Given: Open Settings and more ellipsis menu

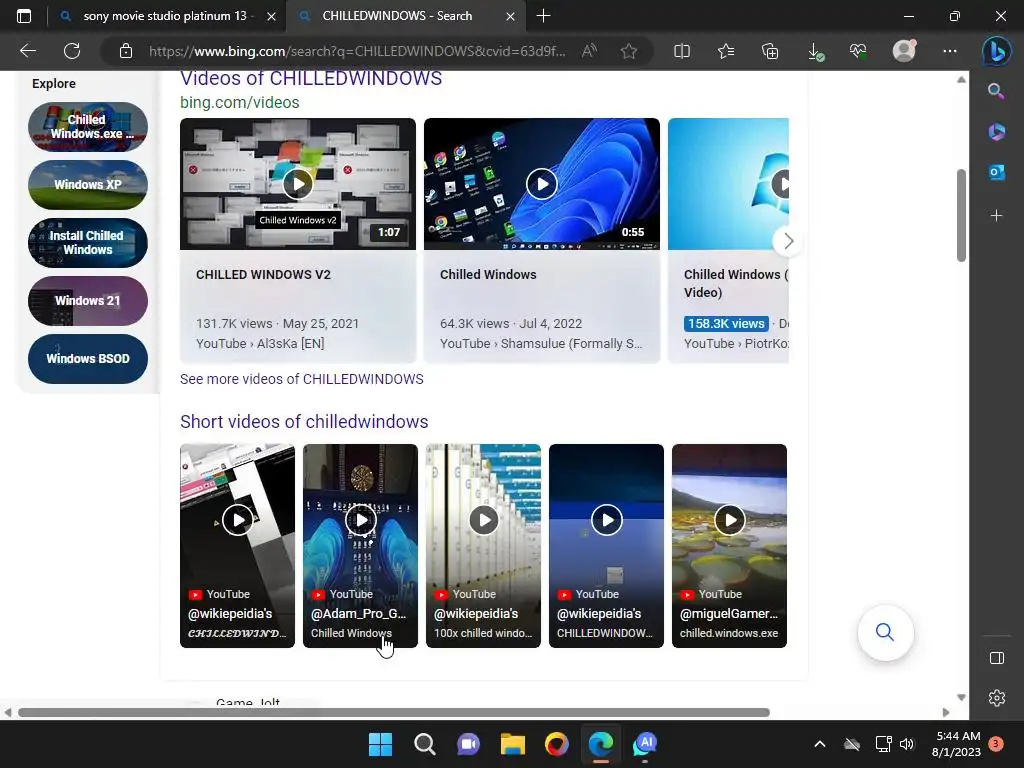Looking at the screenshot, I should pos(950,51).
